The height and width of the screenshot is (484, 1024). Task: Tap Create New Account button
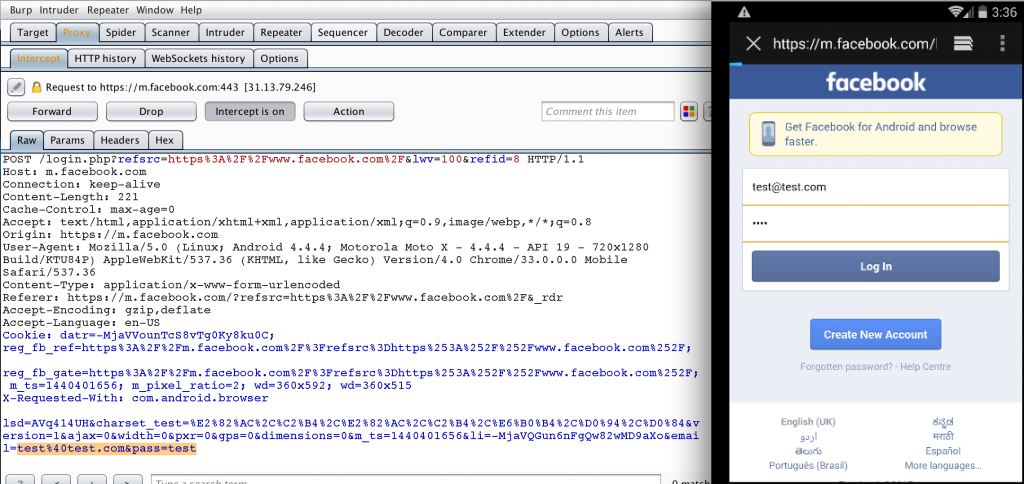point(876,334)
